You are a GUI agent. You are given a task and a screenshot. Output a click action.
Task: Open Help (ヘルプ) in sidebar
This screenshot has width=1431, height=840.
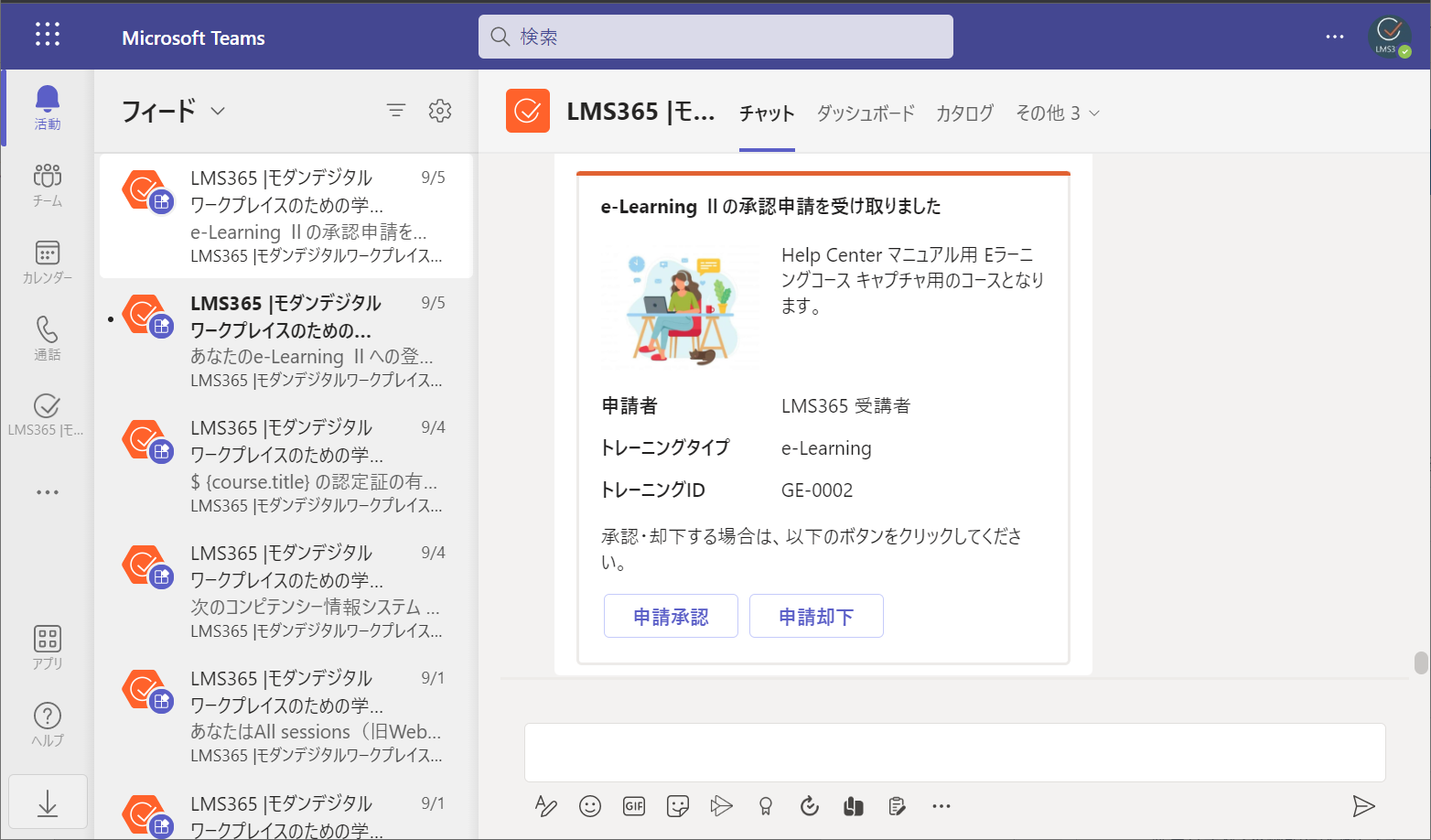48,724
